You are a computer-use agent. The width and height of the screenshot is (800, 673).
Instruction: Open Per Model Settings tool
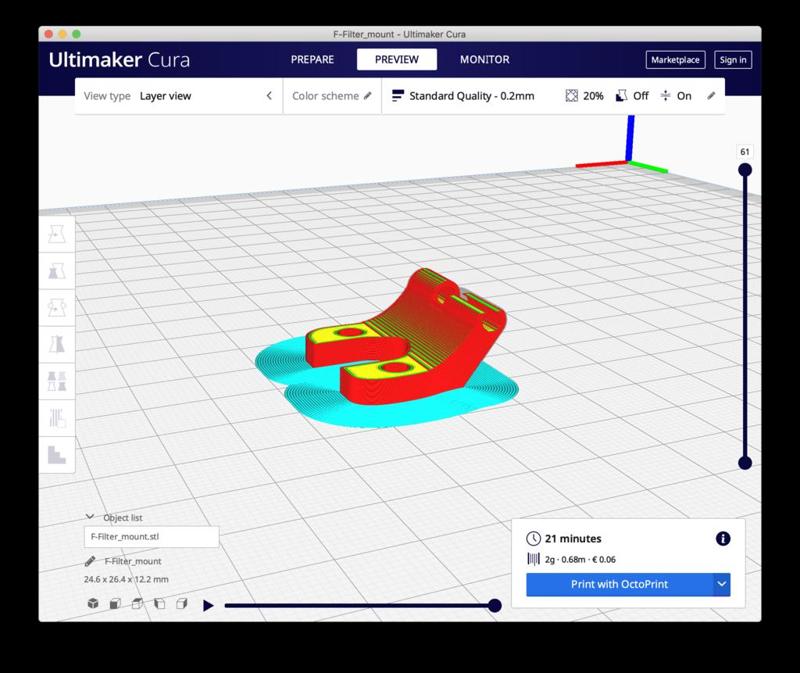click(57, 381)
